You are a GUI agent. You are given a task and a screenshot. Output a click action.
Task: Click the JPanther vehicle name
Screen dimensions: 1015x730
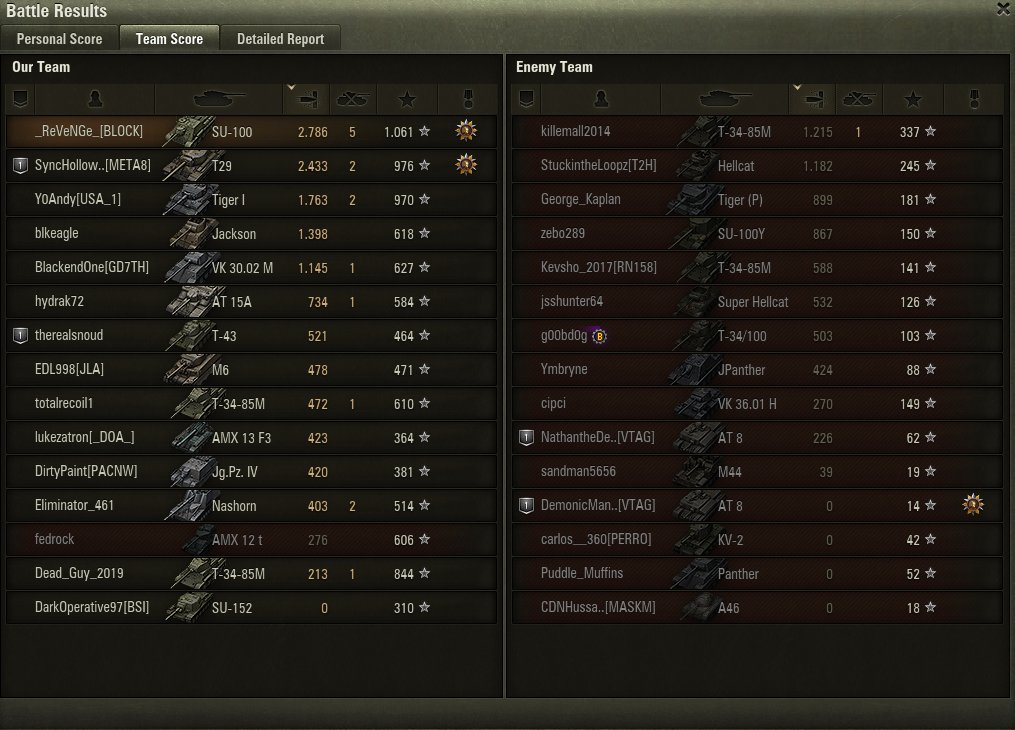tap(741, 370)
